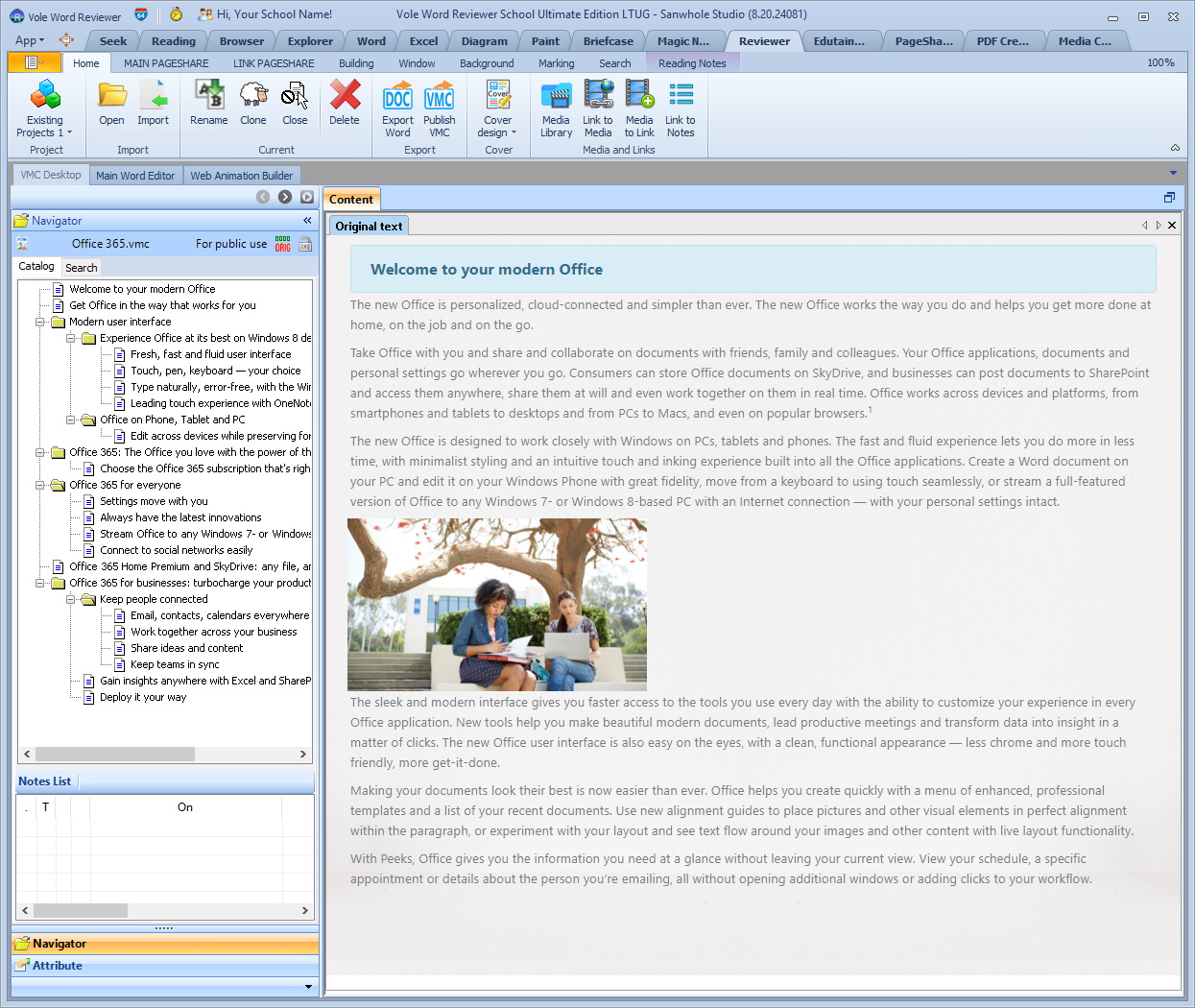The height and width of the screenshot is (1008, 1195).
Task: Collapse the Office 365 for everyone node
Action: (40, 486)
